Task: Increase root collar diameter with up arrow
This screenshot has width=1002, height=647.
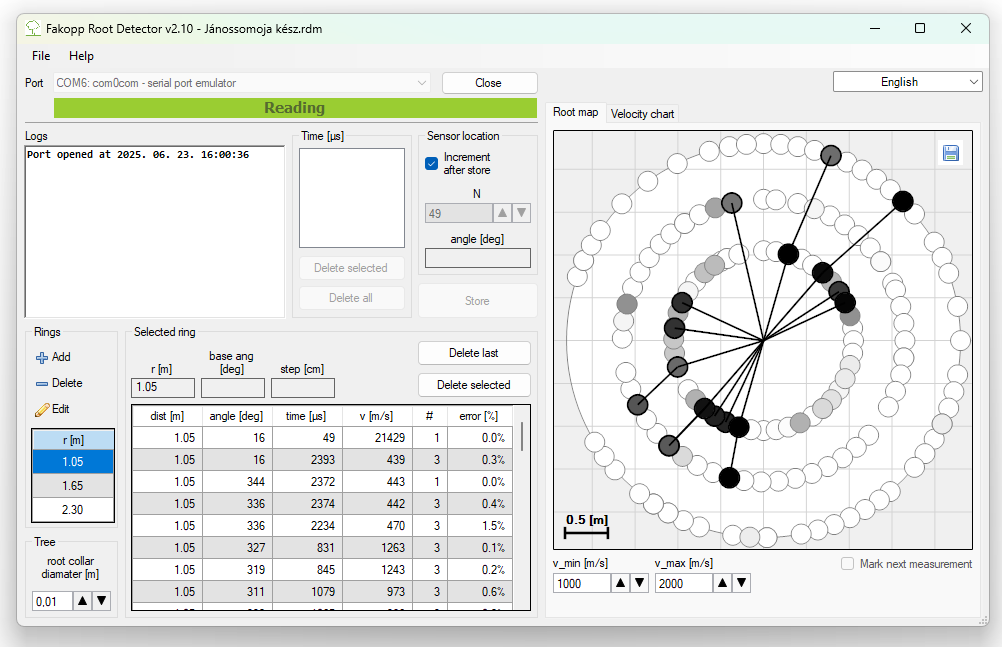Action: (83, 601)
